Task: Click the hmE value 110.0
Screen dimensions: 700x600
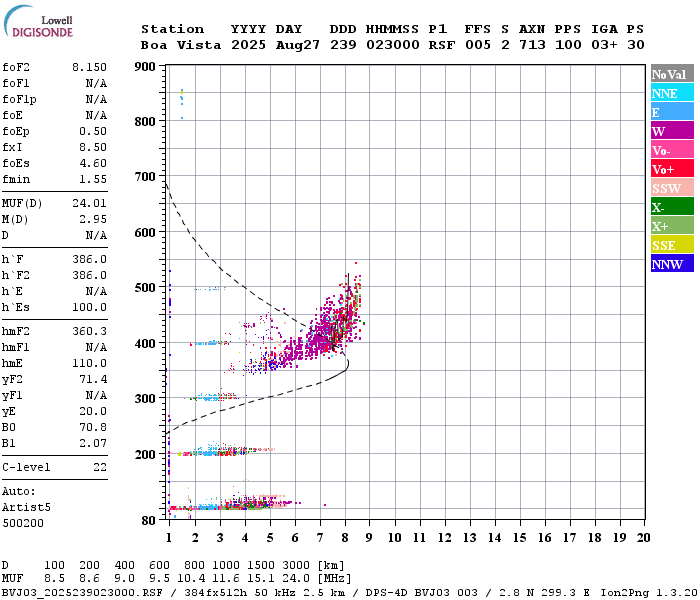Action: [x=89, y=363]
